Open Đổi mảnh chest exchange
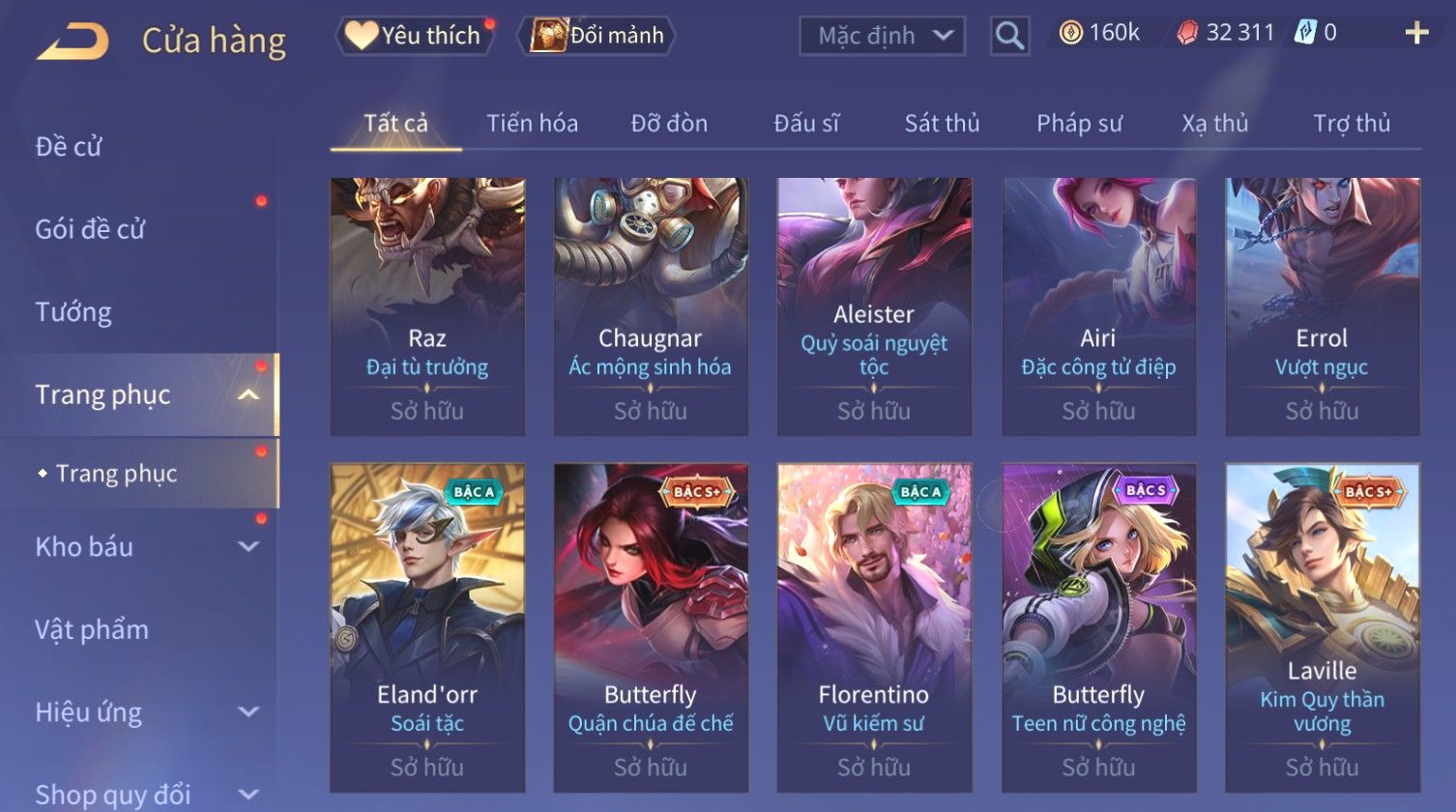This screenshot has height=812, width=1456. pyautogui.click(x=597, y=36)
